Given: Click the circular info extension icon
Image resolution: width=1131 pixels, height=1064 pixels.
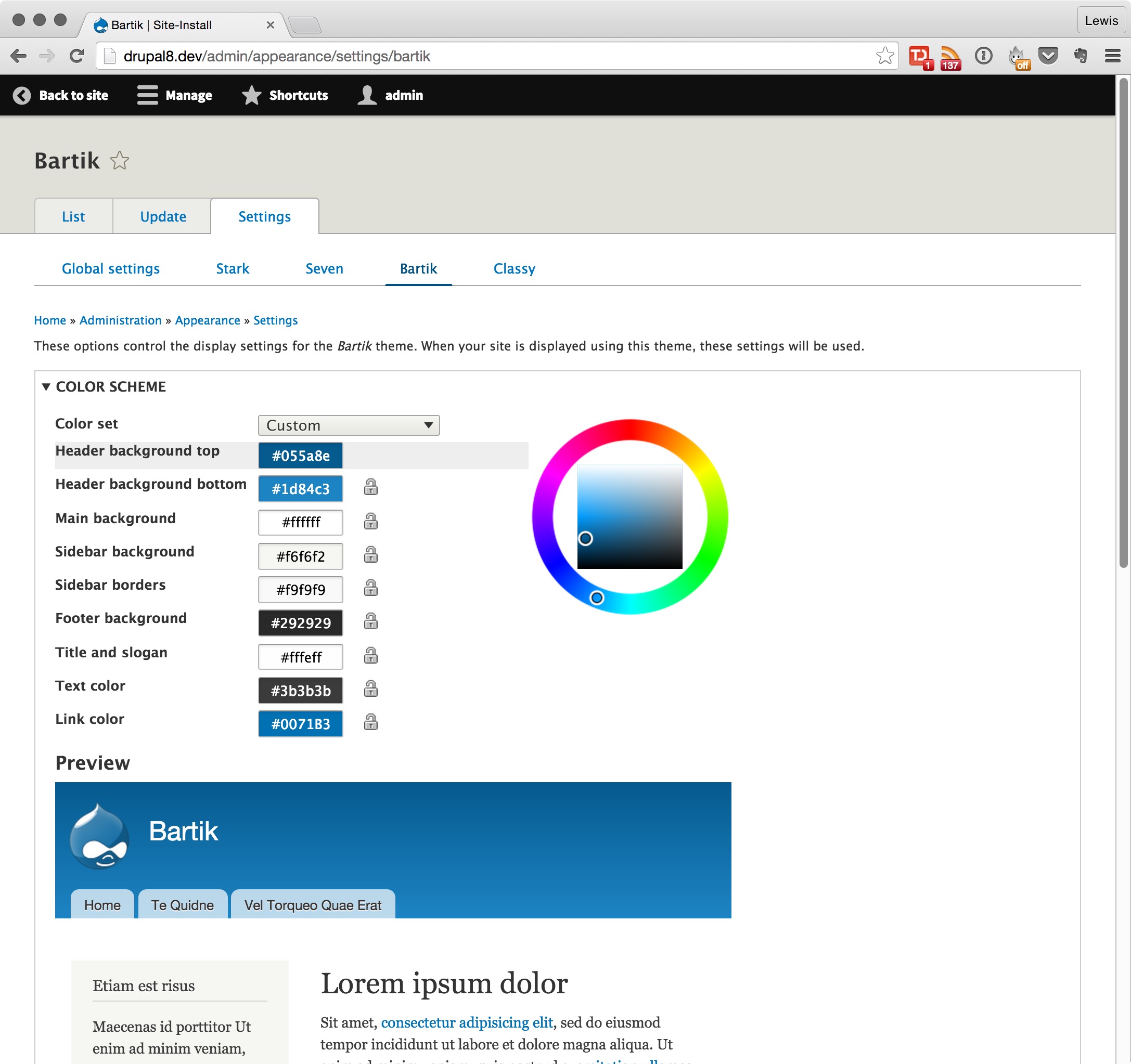Looking at the screenshot, I should (983, 56).
